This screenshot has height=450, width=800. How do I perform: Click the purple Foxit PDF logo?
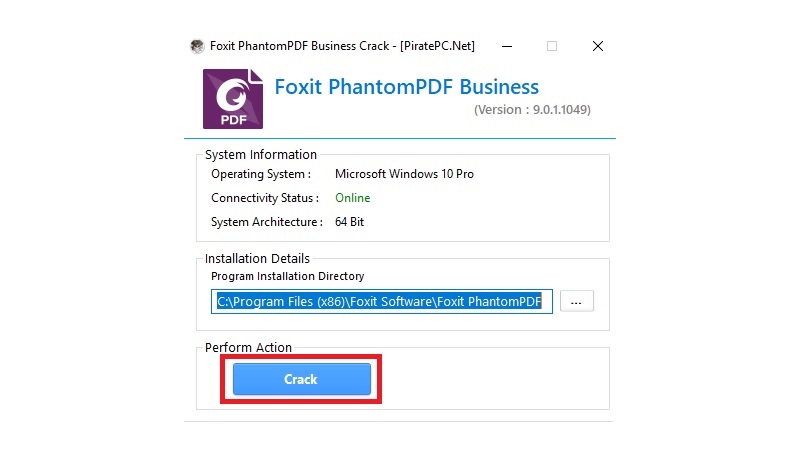coord(233,98)
